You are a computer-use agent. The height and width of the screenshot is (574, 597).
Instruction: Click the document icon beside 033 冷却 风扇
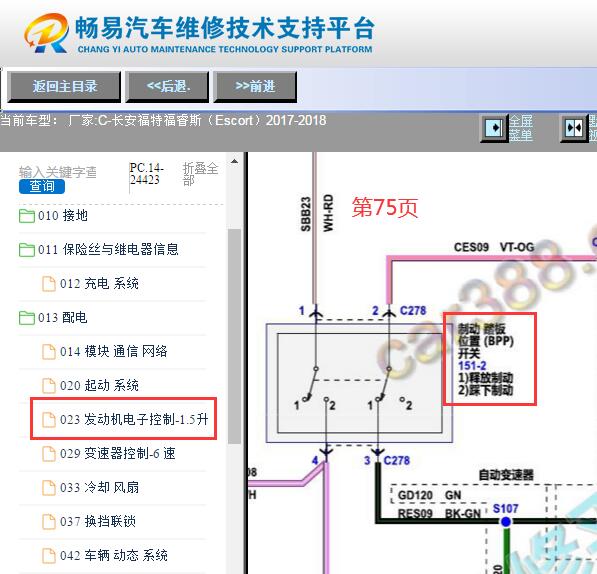pos(48,487)
